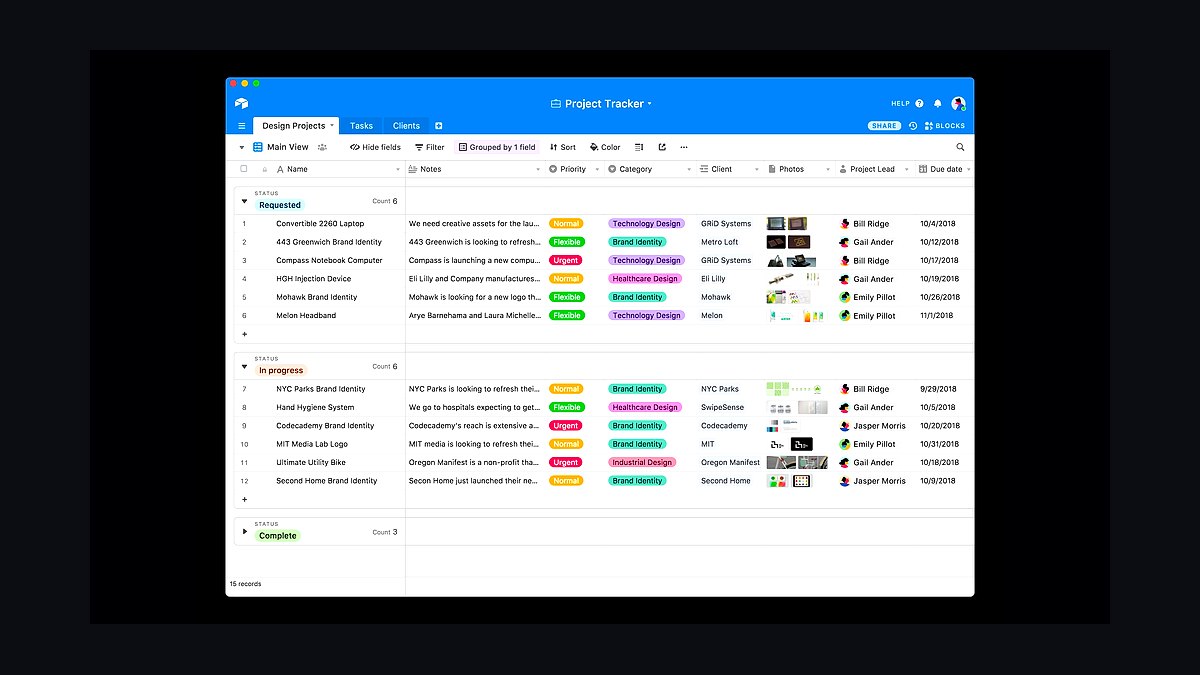The image size is (1200, 675).
Task: Click the Oregon Manifest client cell
Action: click(730, 462)
